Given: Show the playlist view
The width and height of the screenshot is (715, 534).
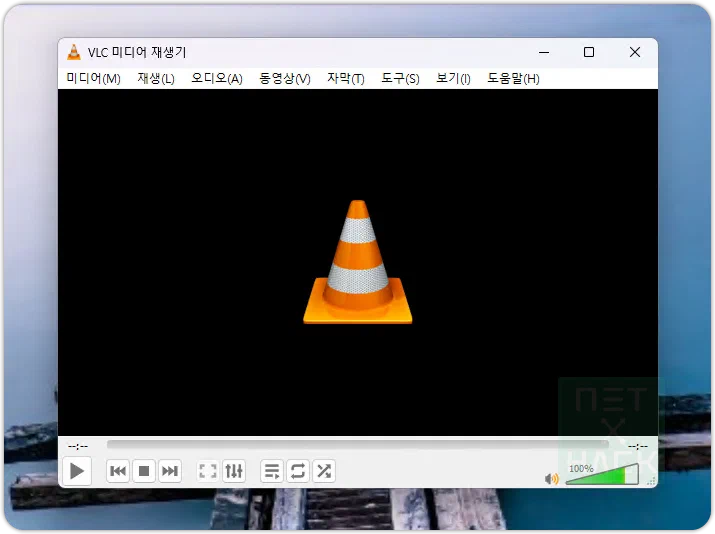Looking at the screenshot, I should point(272,471).
